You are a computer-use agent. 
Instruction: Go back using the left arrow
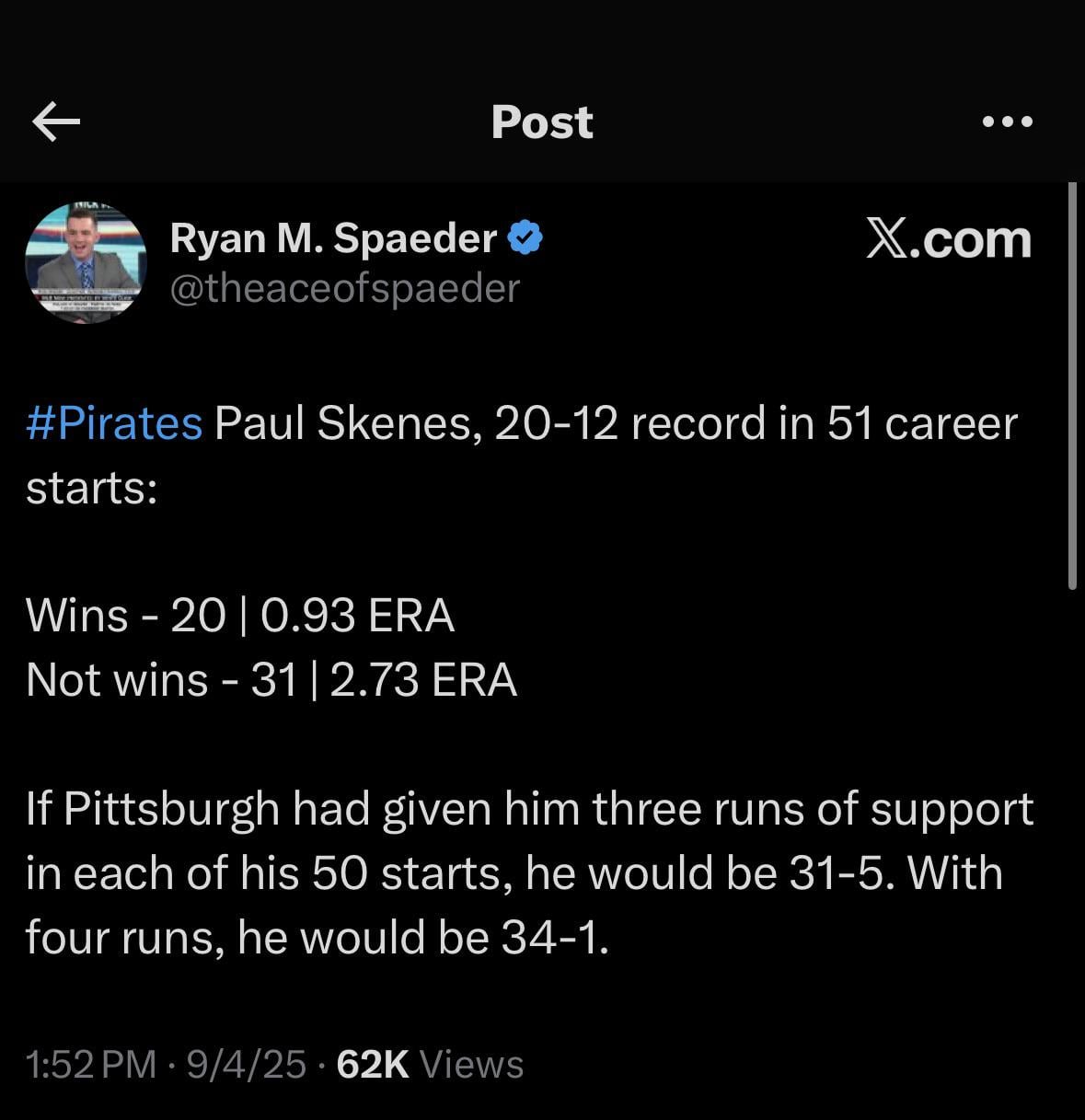click(56, 121)
